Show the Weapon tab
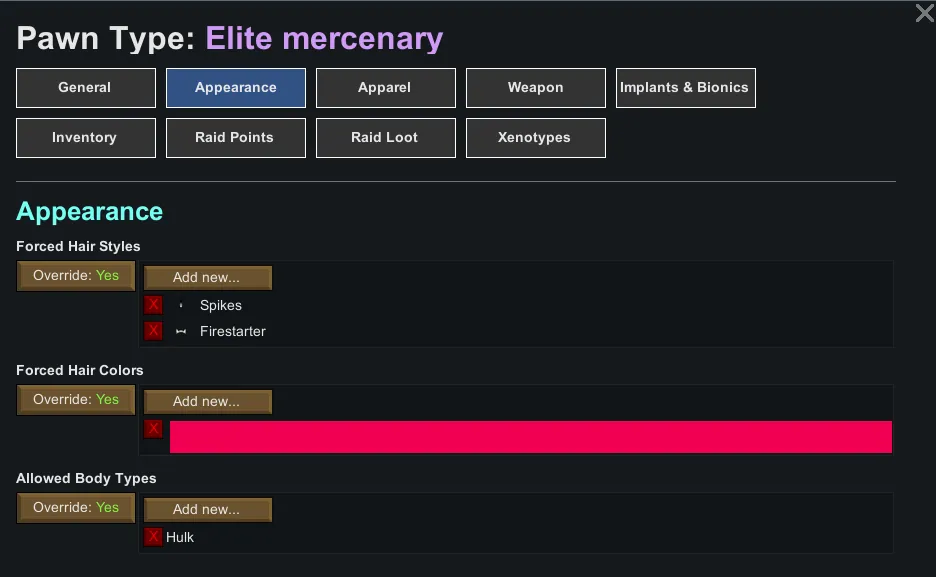 (535, 88)
